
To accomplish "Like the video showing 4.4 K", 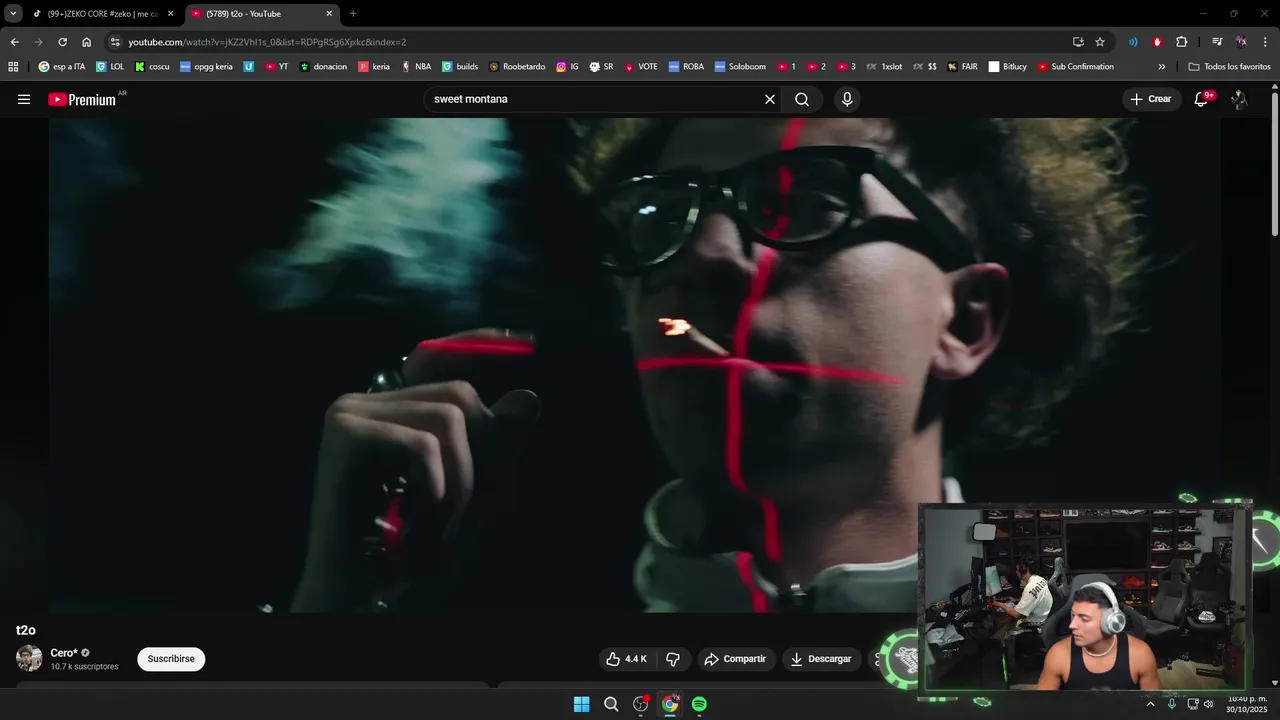I will tap(626, 659).
